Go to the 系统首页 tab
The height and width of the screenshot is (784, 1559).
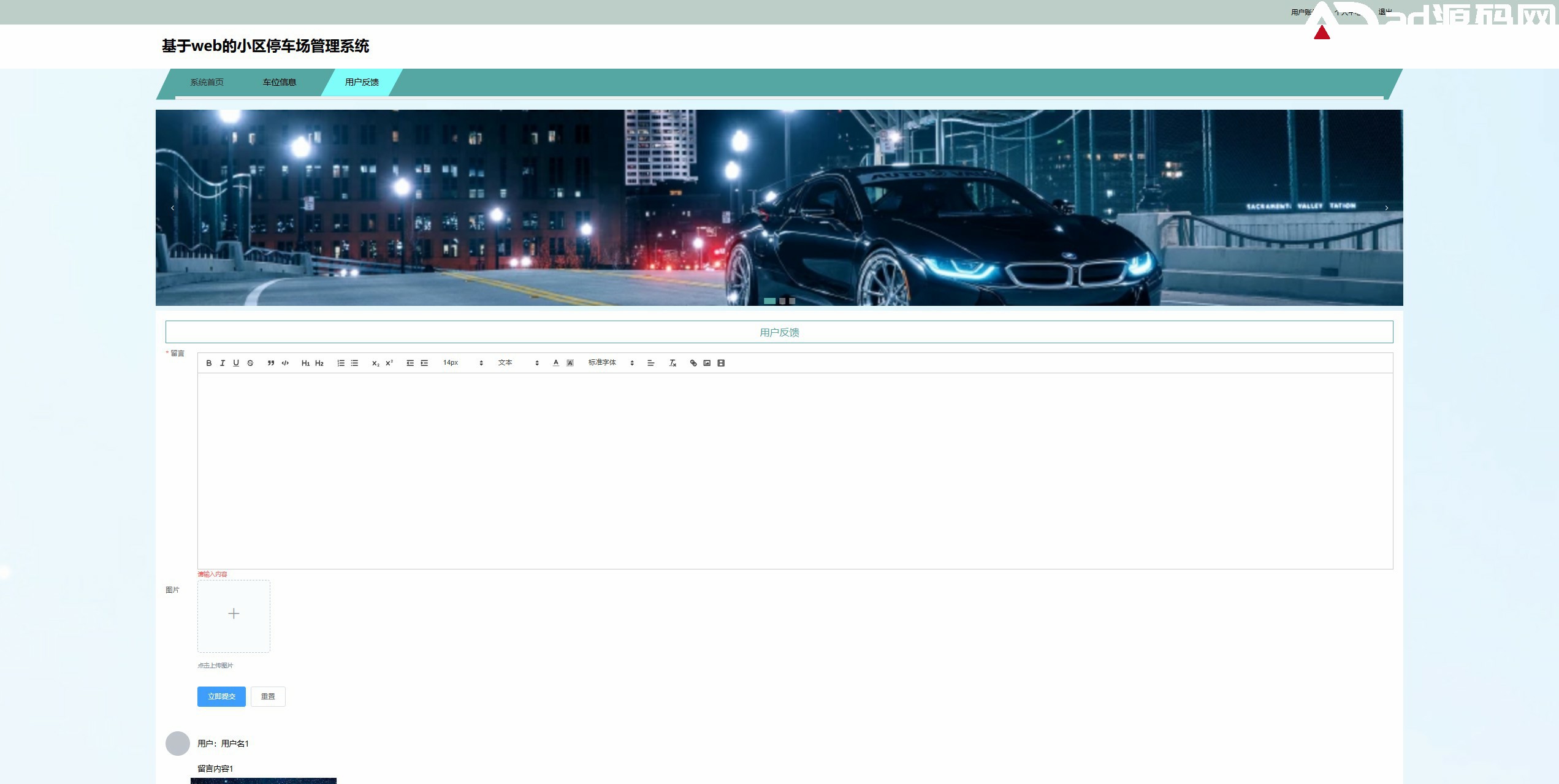click(x=207, y=82)
